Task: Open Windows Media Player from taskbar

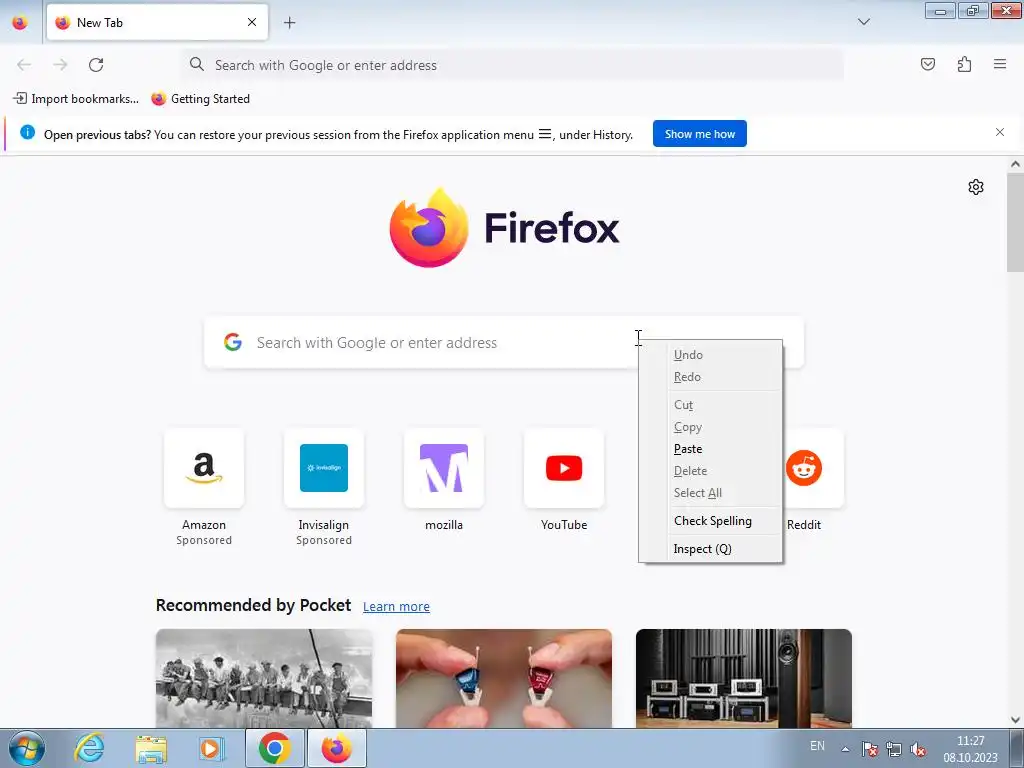Action: click(x=212, y=748)
